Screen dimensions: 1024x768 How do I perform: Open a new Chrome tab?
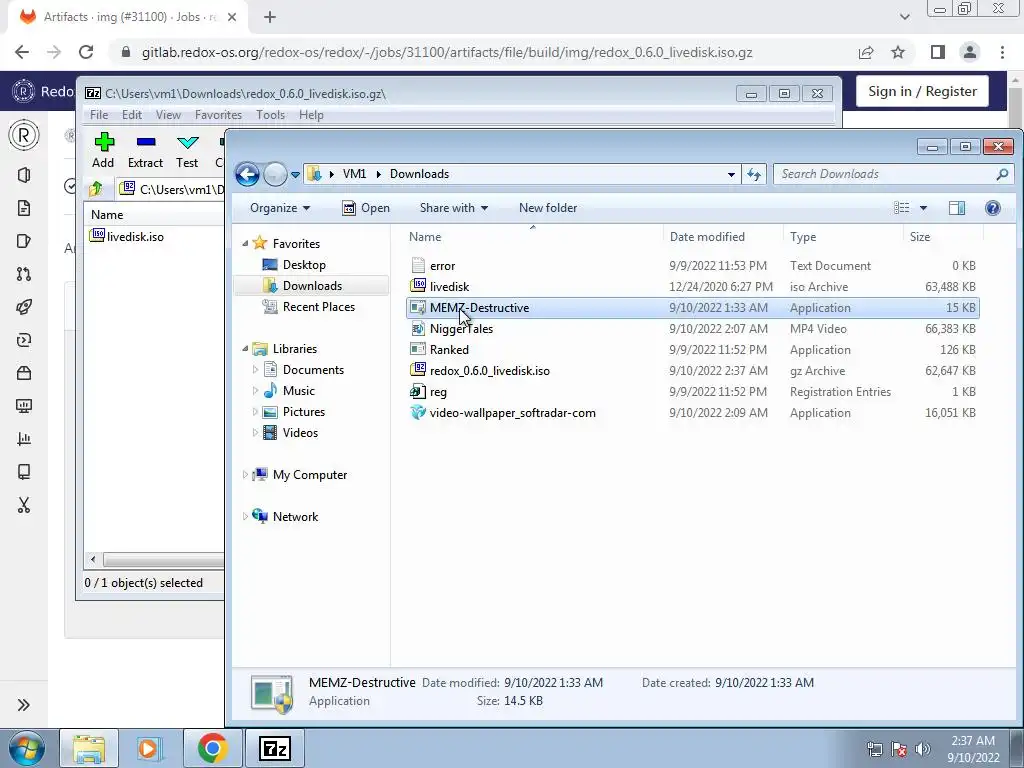(270, 17)
